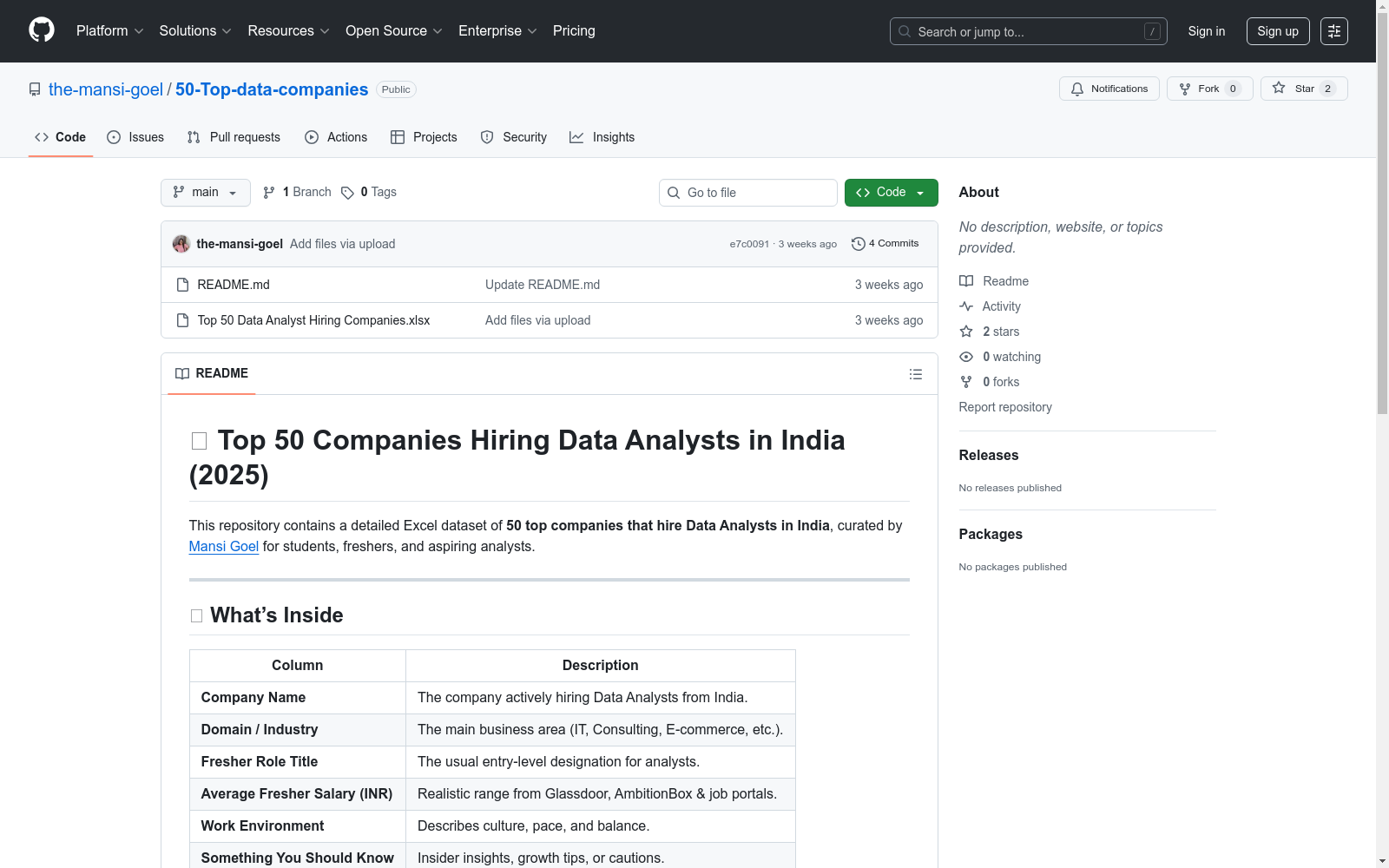This screenshot has height=868, width=1389.
Task: Click the page vertical scrollbar thumb
Action: [x=1382, y=213]
